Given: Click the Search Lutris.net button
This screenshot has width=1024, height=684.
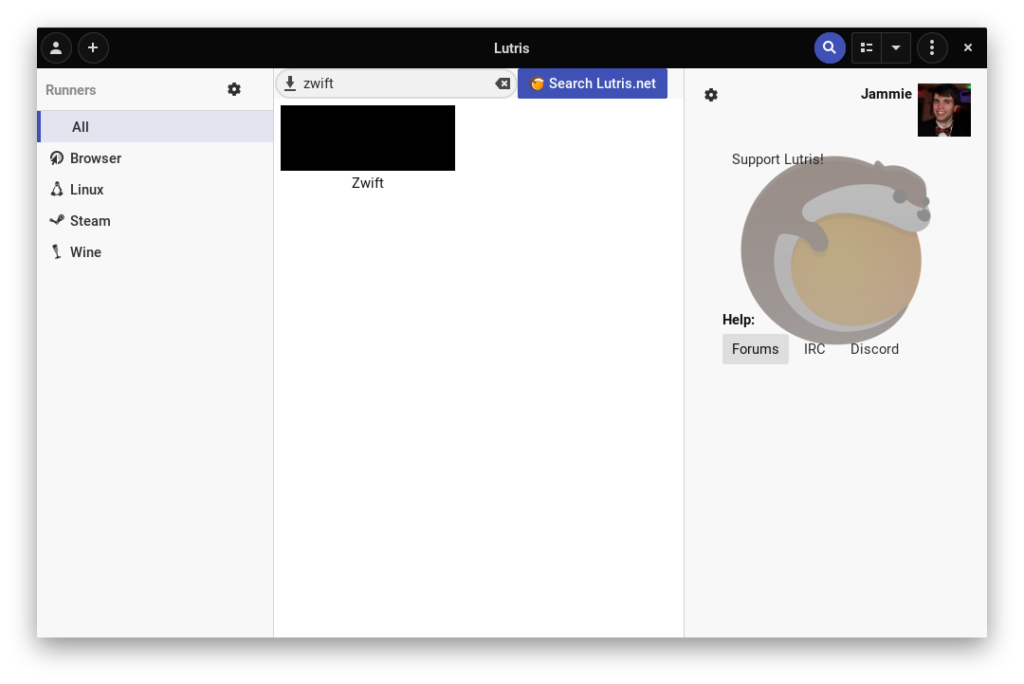Looking at the screenshot, I should [x=592, y=84].
